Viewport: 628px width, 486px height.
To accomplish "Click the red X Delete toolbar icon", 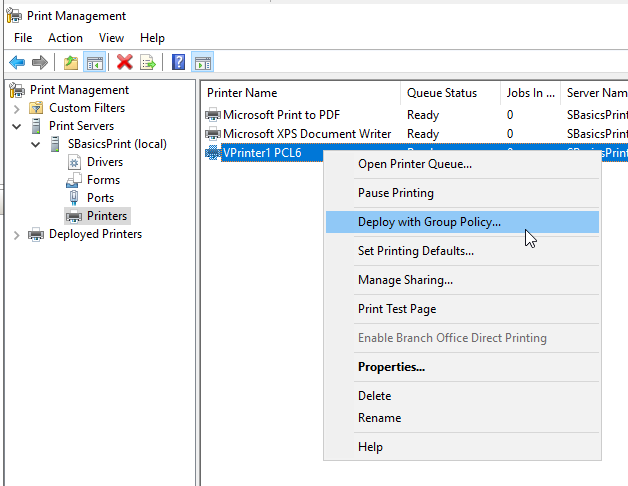I will (x=125, y=62).
